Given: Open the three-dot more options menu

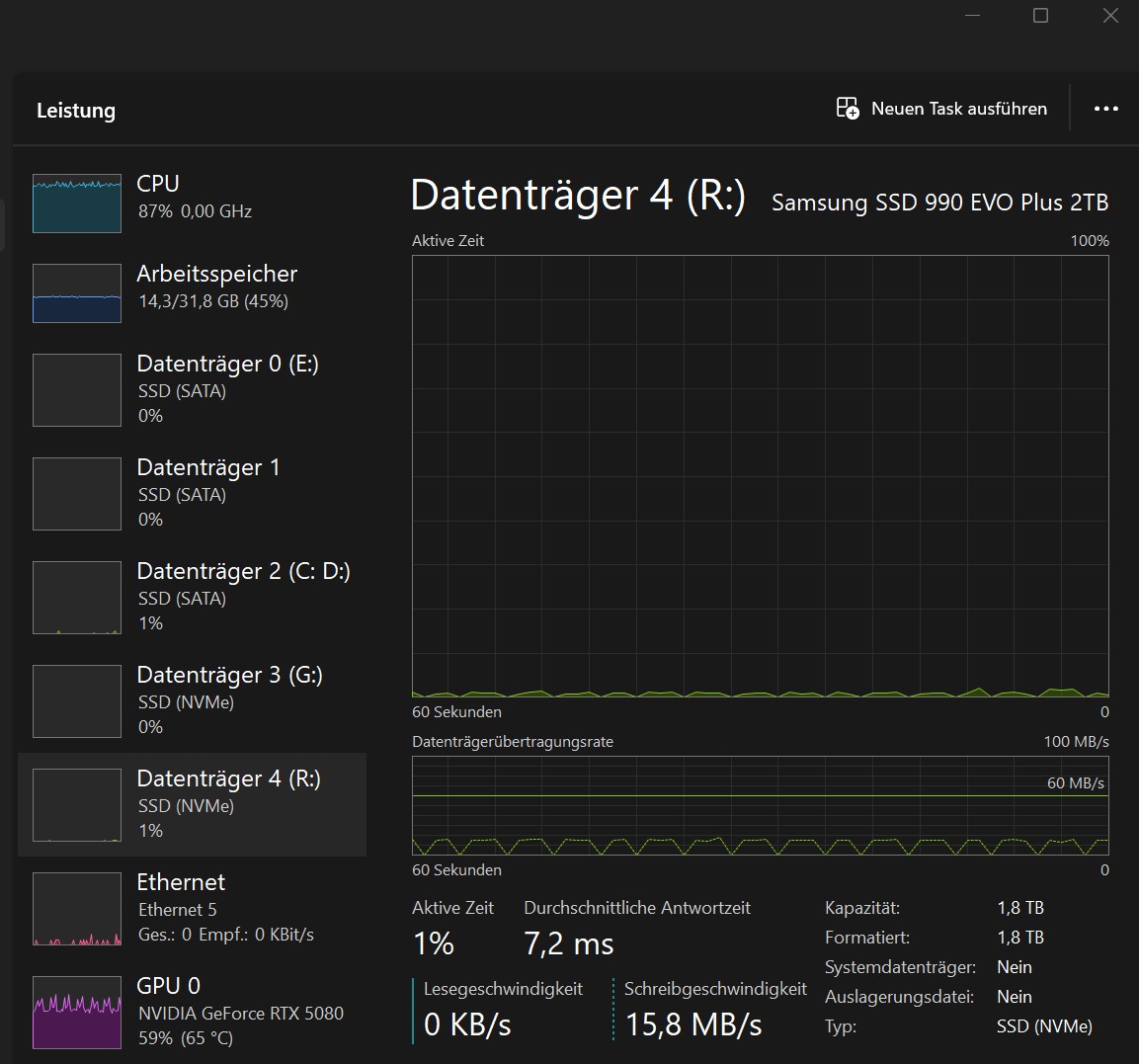Looking at the screenshot, I should click(x=1106, y=109).
